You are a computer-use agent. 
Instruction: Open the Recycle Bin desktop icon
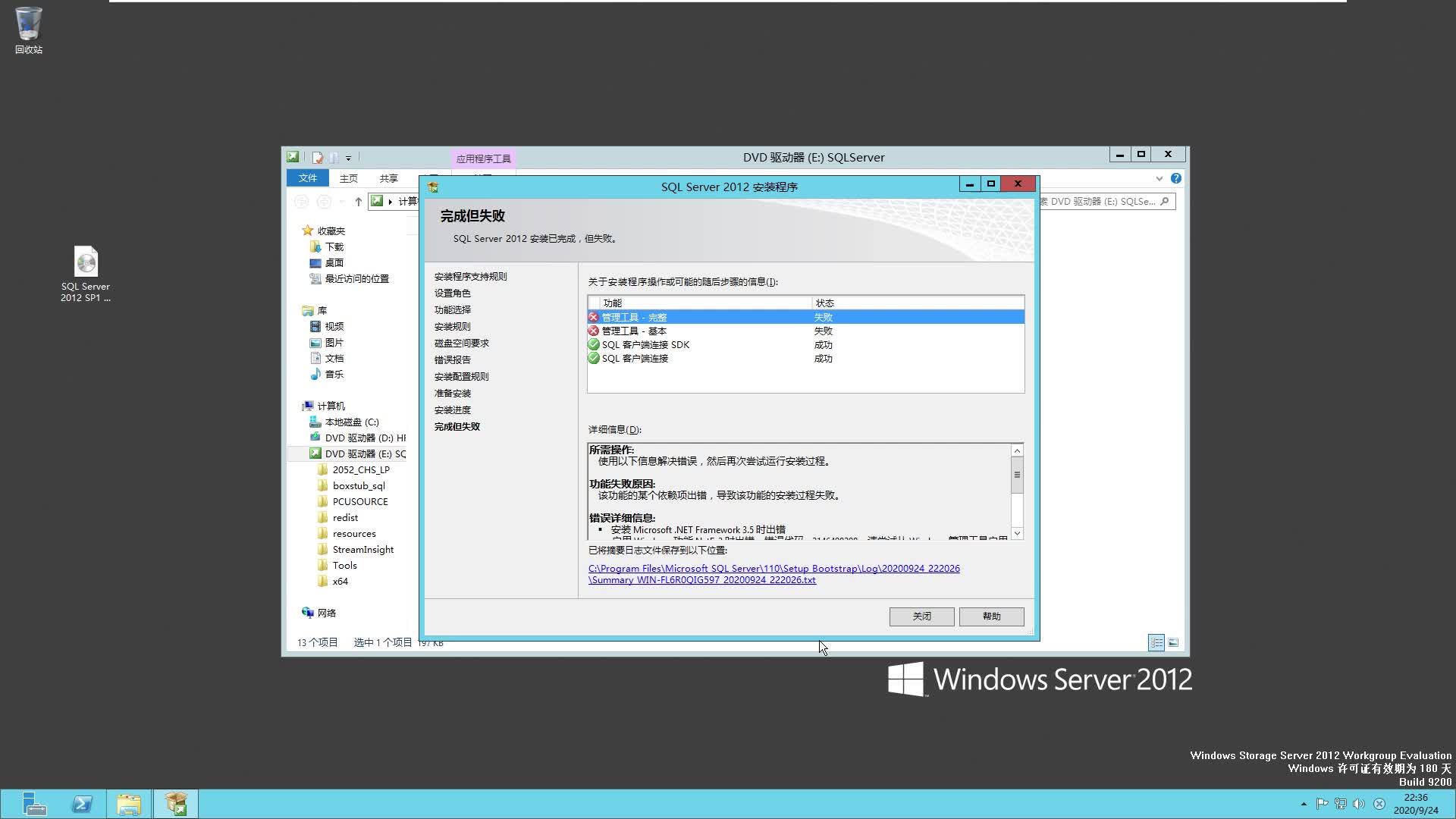28,30
